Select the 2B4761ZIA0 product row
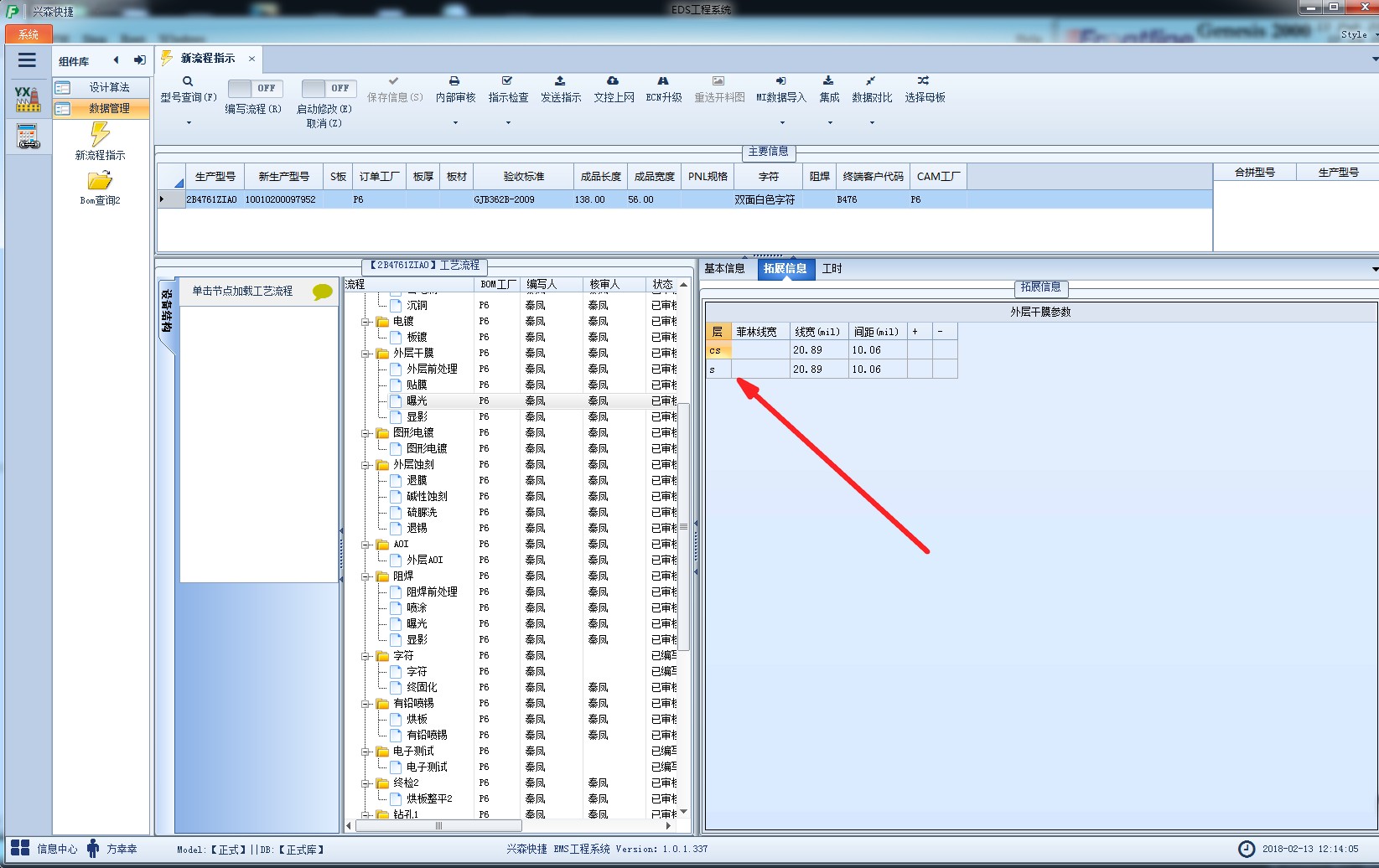 tap(685, 199)
